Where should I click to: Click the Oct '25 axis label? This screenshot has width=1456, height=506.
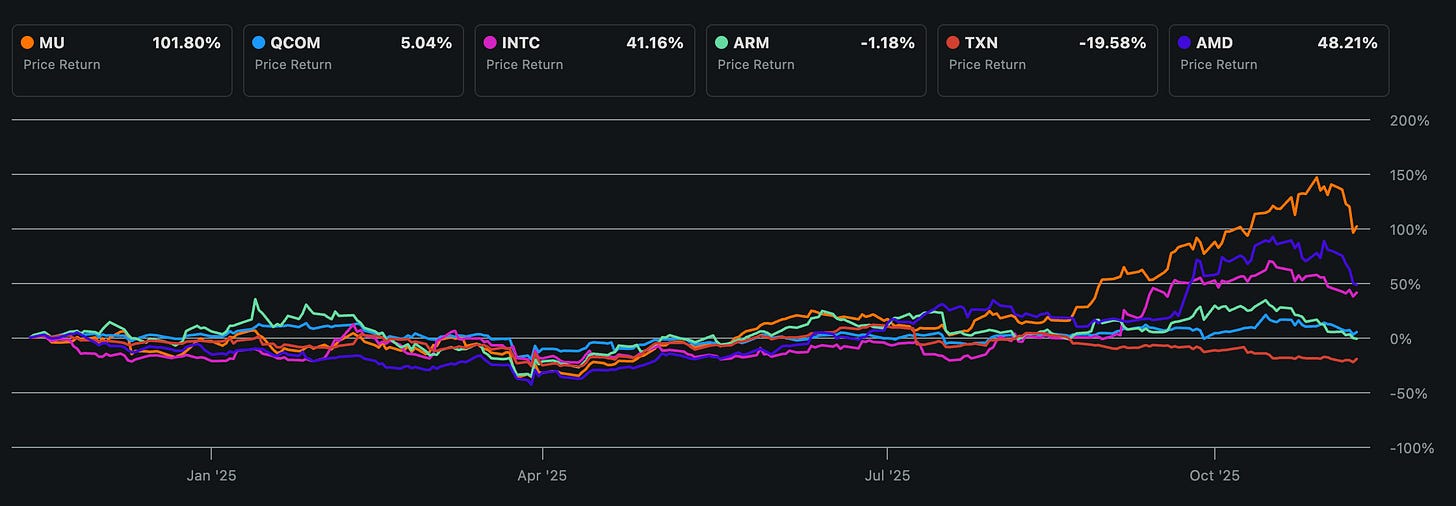click(x=1213, y=475)
